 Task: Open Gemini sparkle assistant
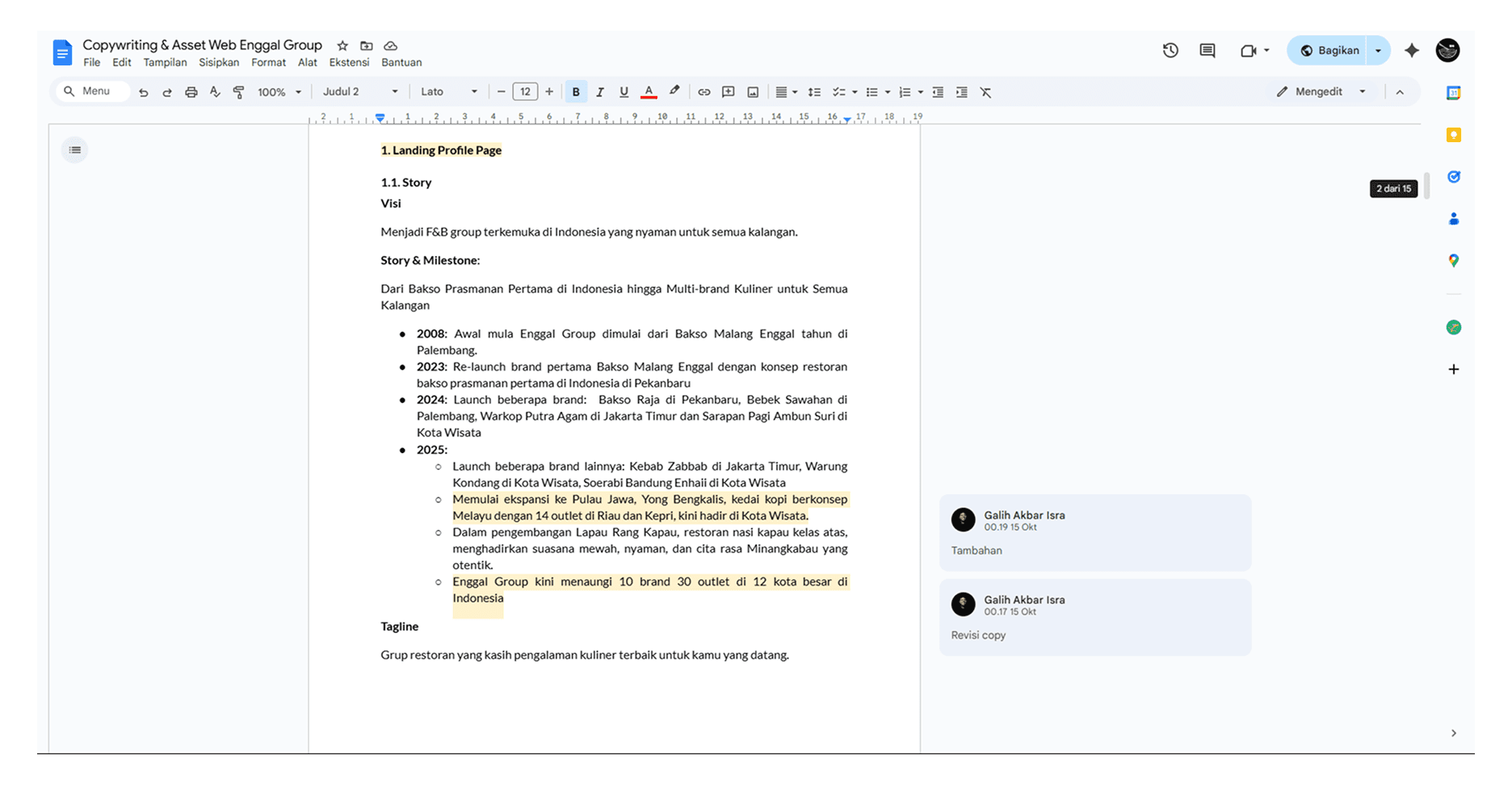point(1412,50)
